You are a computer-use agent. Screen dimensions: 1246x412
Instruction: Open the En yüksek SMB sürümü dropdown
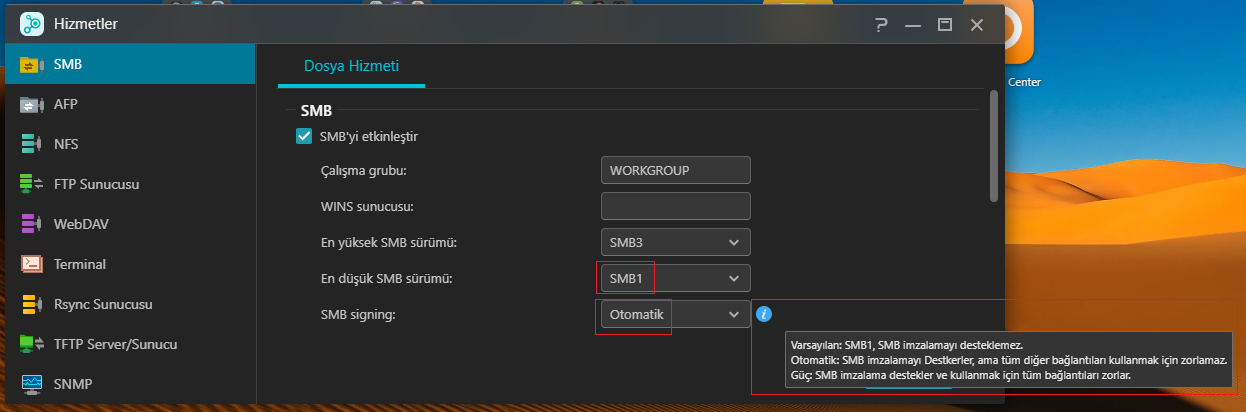(x=675, y=243)
